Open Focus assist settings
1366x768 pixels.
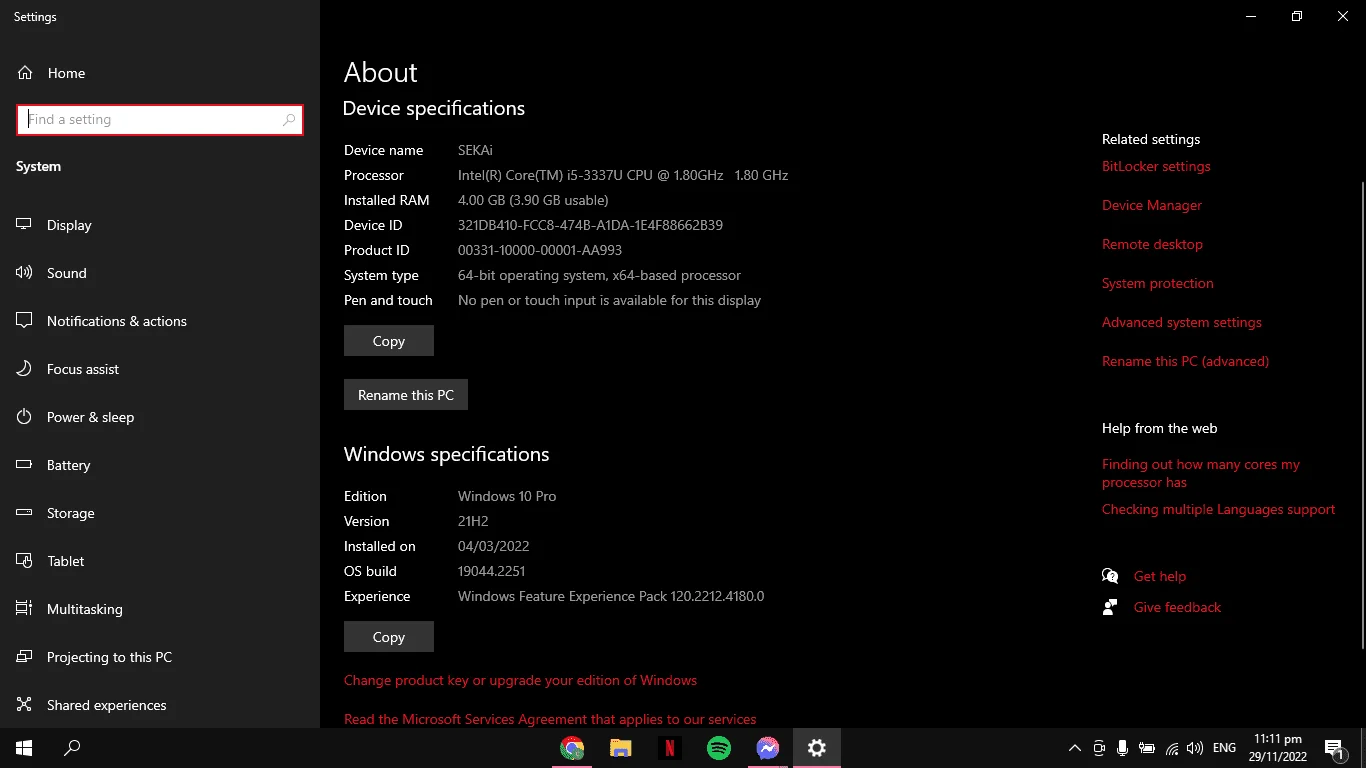point(160,369)
